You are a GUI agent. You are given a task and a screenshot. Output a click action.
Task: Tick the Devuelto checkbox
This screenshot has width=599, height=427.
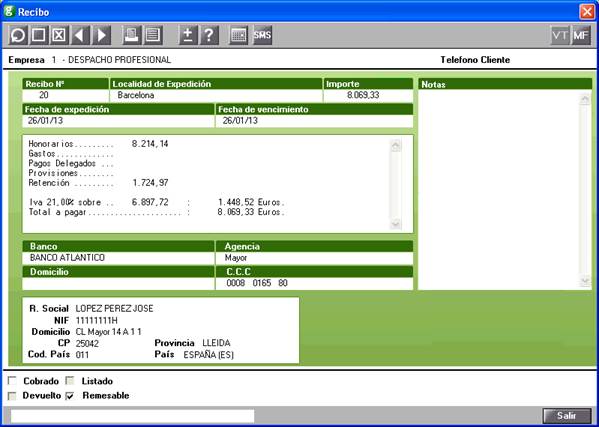(12, 396)
